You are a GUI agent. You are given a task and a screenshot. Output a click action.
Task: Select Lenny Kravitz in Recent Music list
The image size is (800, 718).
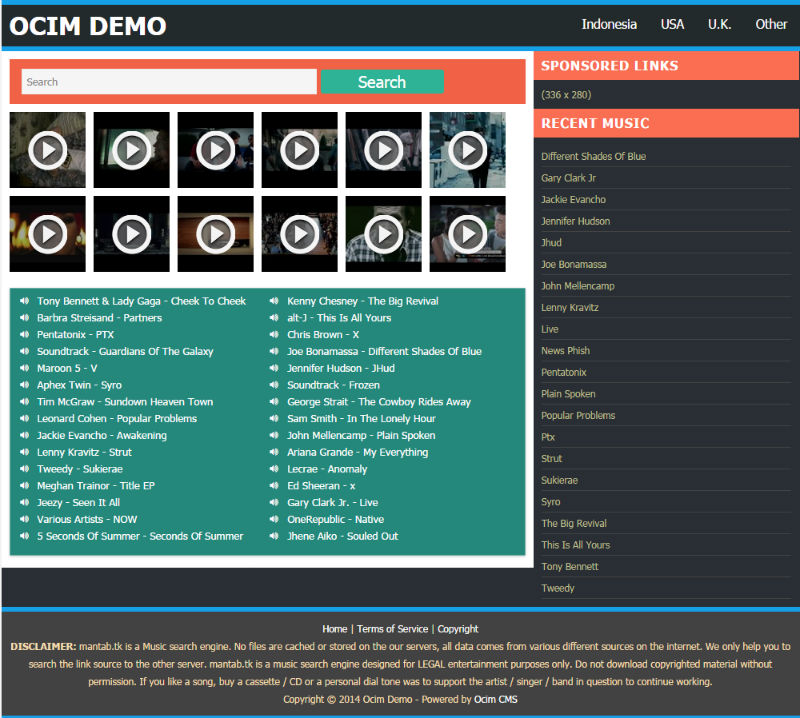[569, 308]
